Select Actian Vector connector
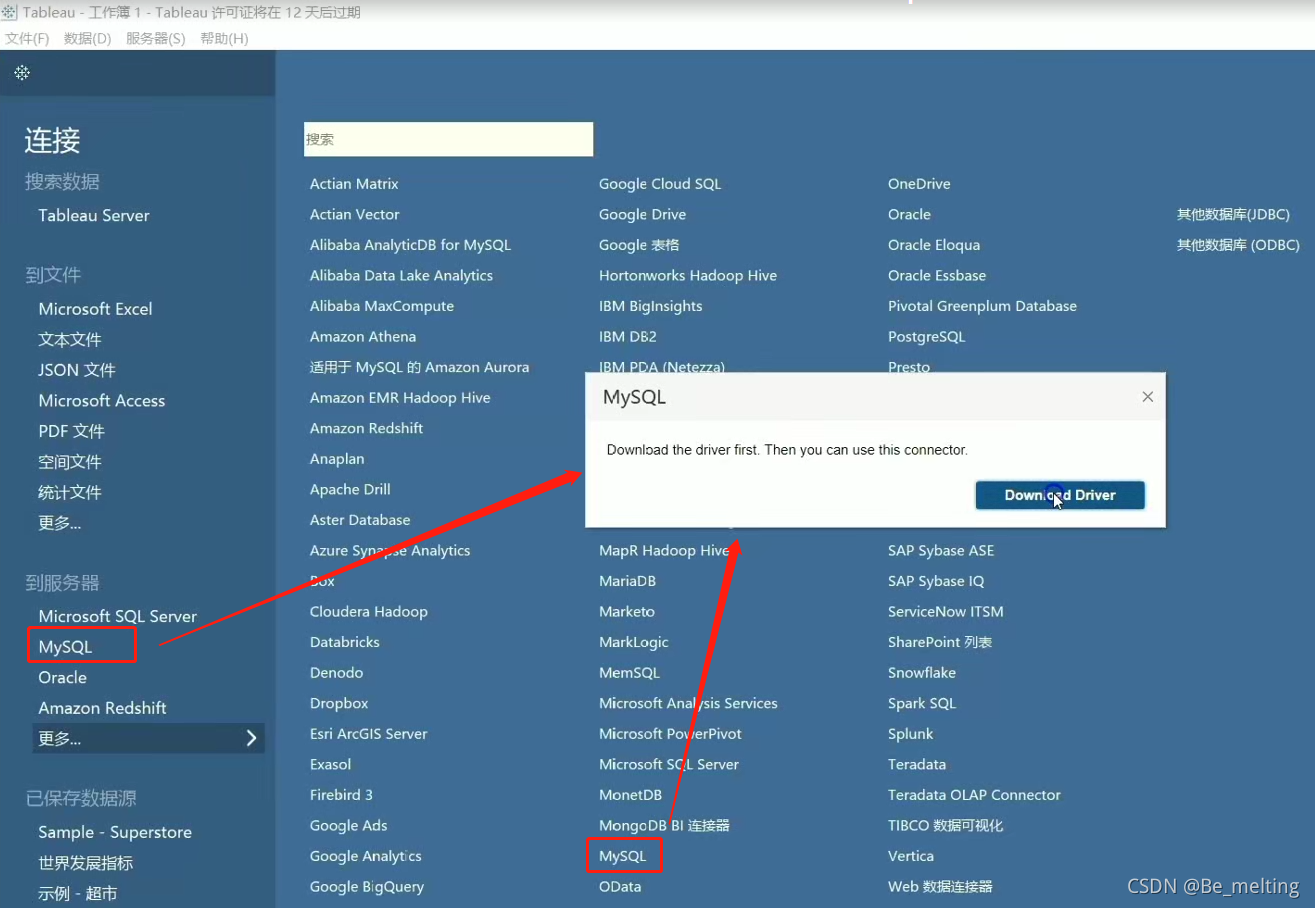 pyautogui.click(x=355, y=214)
